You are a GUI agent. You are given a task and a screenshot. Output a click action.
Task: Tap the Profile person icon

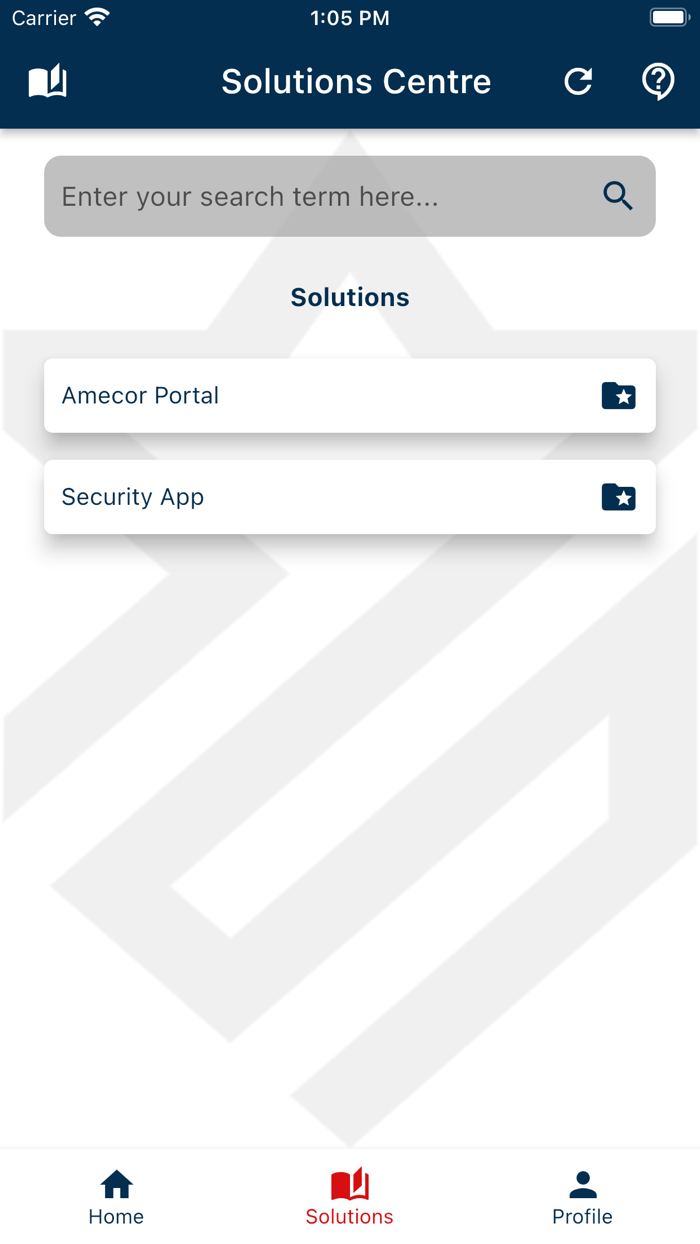(x=582, y=1183)
